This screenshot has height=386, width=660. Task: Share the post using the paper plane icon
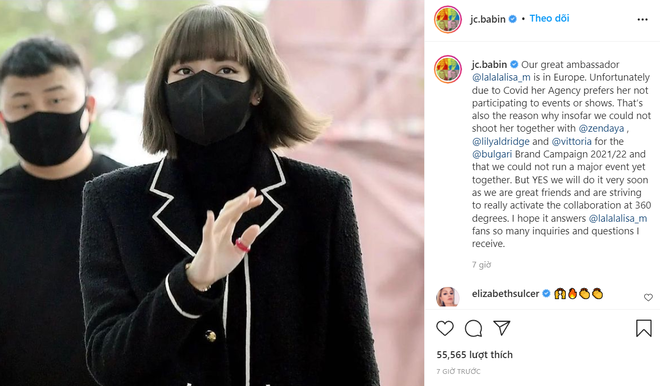pos(502,328)
